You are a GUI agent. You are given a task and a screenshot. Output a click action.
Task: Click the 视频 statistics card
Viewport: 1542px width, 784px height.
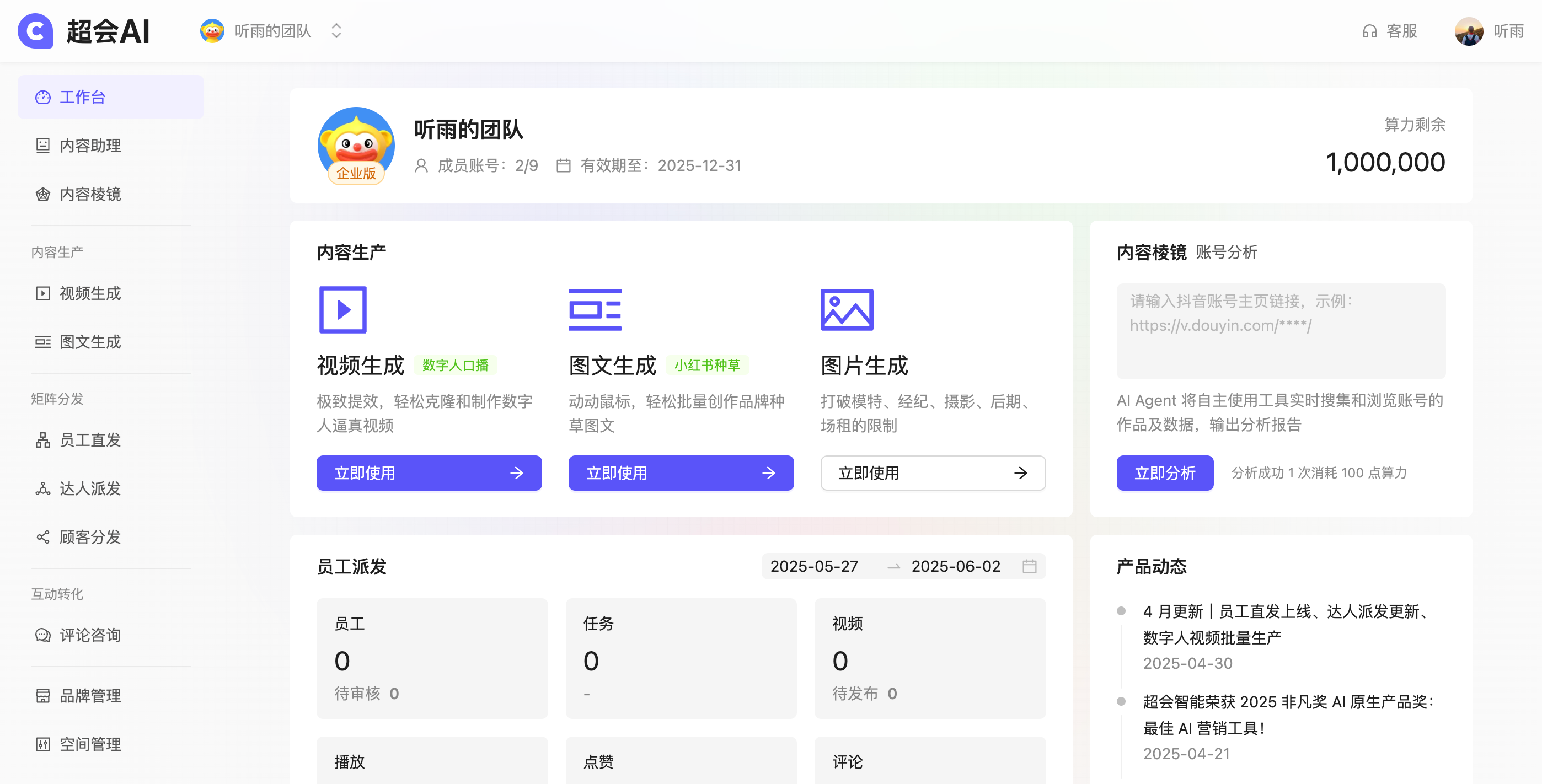click(x=930, y=658)
